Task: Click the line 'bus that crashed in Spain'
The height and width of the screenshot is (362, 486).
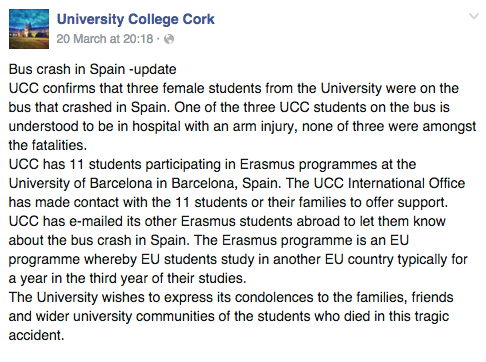Action: [229, 107]
